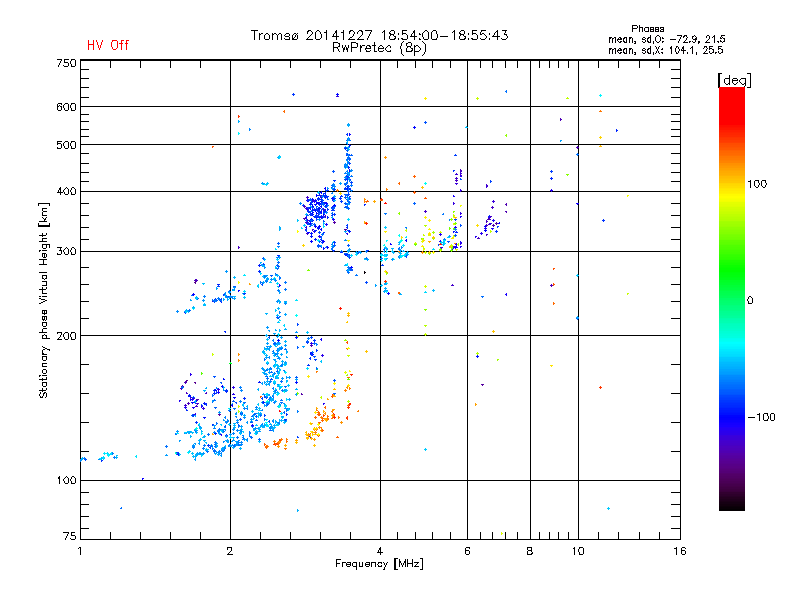This screenshot has height=600, width=800.
Task: Select the plot title 'Tromsø 20141227 18:54:00-18:55:43'
Action: point(379,35)
